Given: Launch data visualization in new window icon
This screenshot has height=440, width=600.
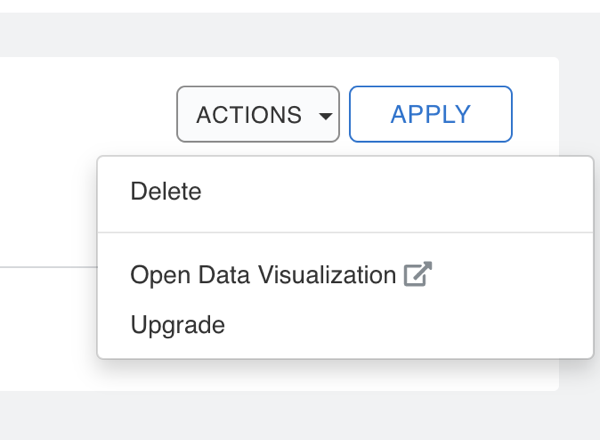Looking at the screenshot, I should [418, 275].
